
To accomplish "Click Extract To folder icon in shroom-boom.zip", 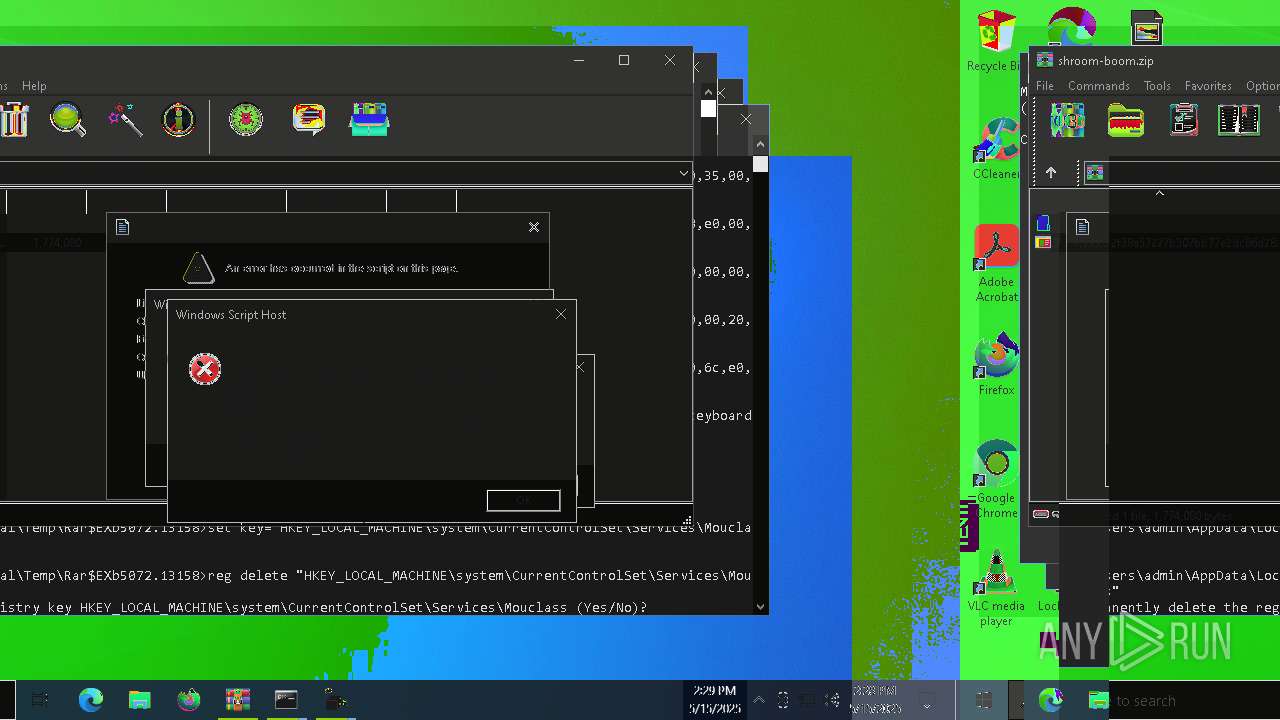I will (1126, 121).
